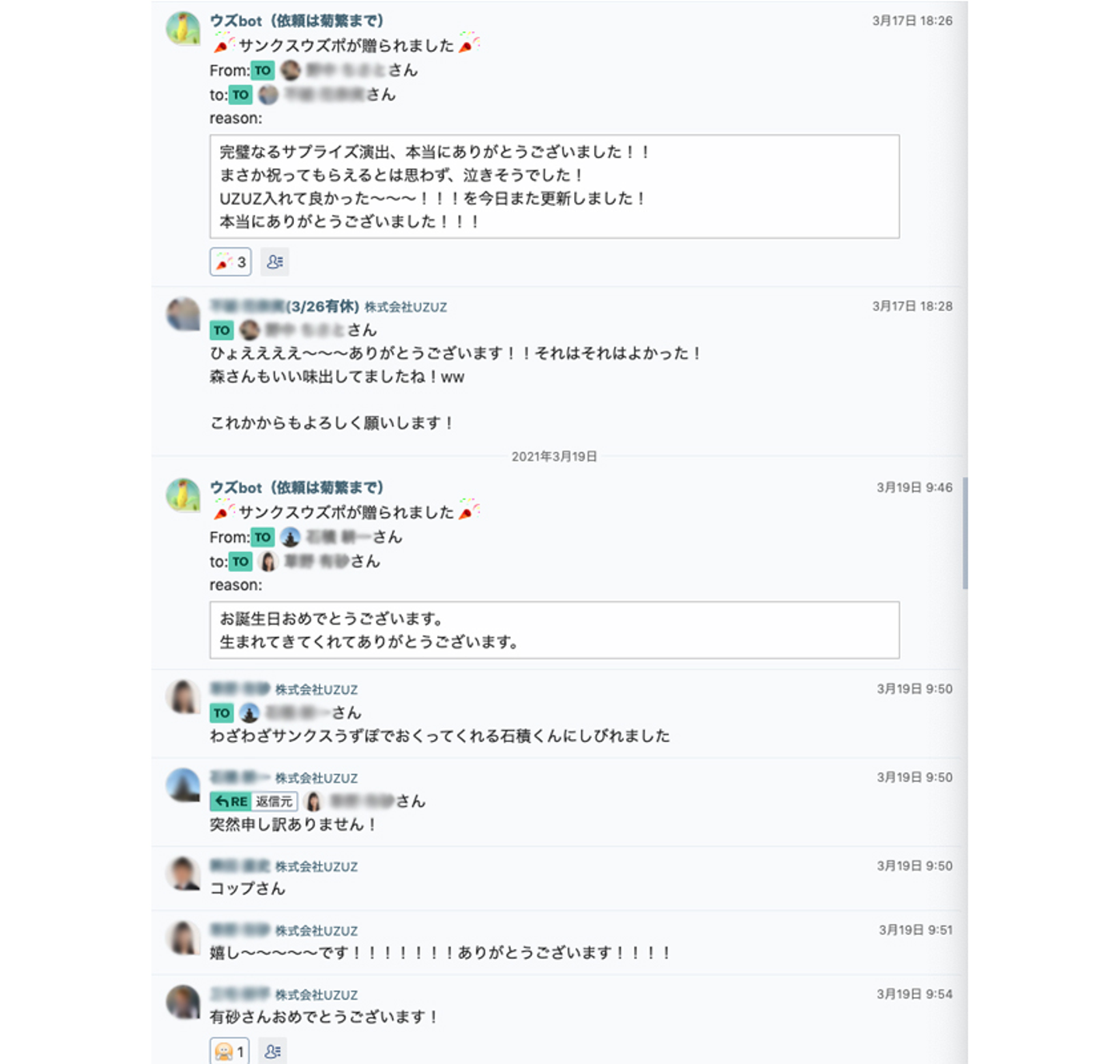Click ウズbot avatar on the 9:46 message

(184, 495)
